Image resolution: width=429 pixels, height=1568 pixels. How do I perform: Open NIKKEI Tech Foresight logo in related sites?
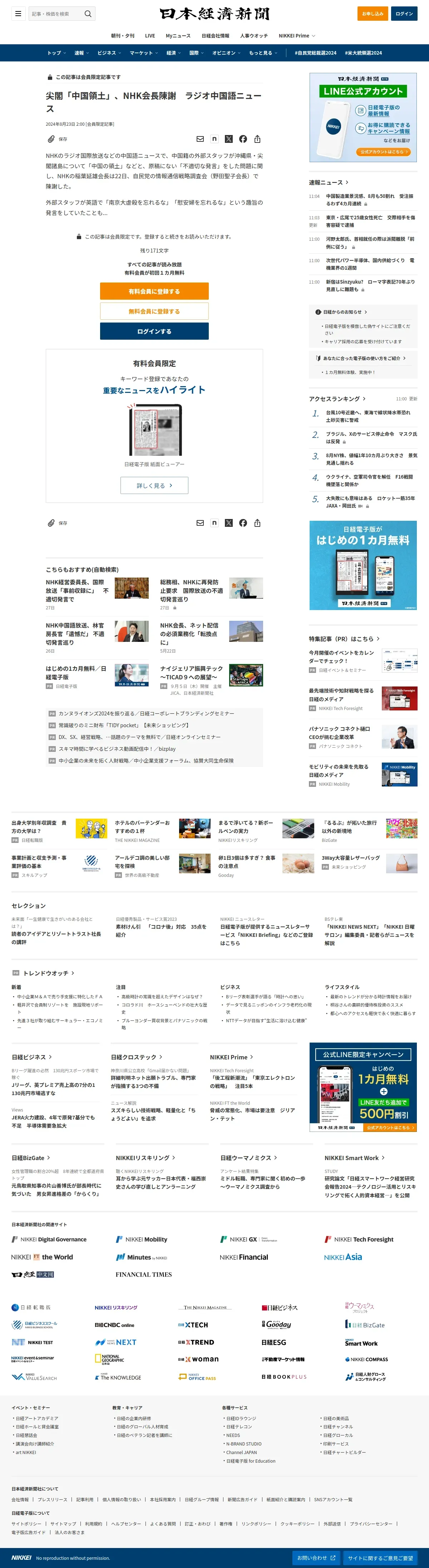[359, 1239]
